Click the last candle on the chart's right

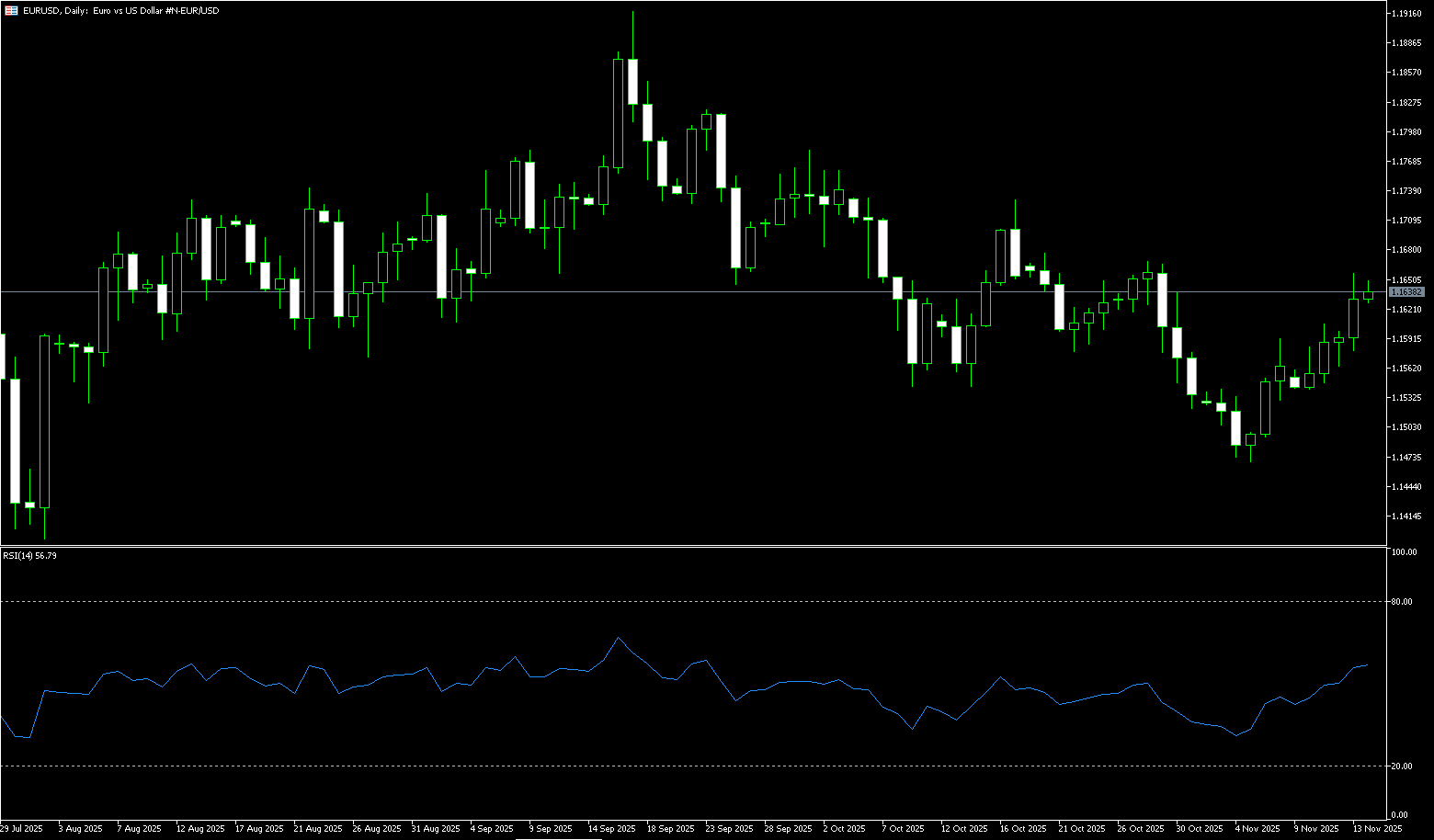pos(1368,296)
